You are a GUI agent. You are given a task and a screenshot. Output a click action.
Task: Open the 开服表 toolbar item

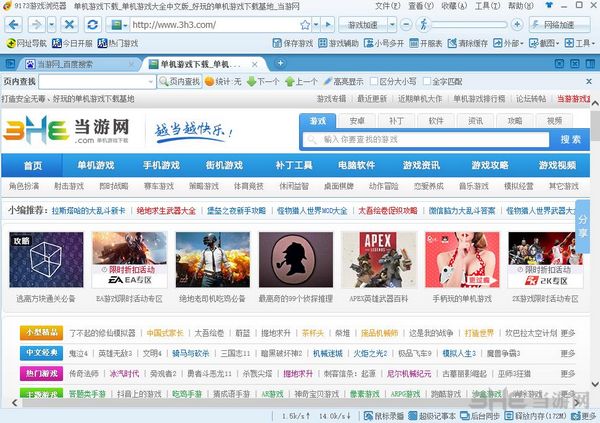tap(426, 43)
